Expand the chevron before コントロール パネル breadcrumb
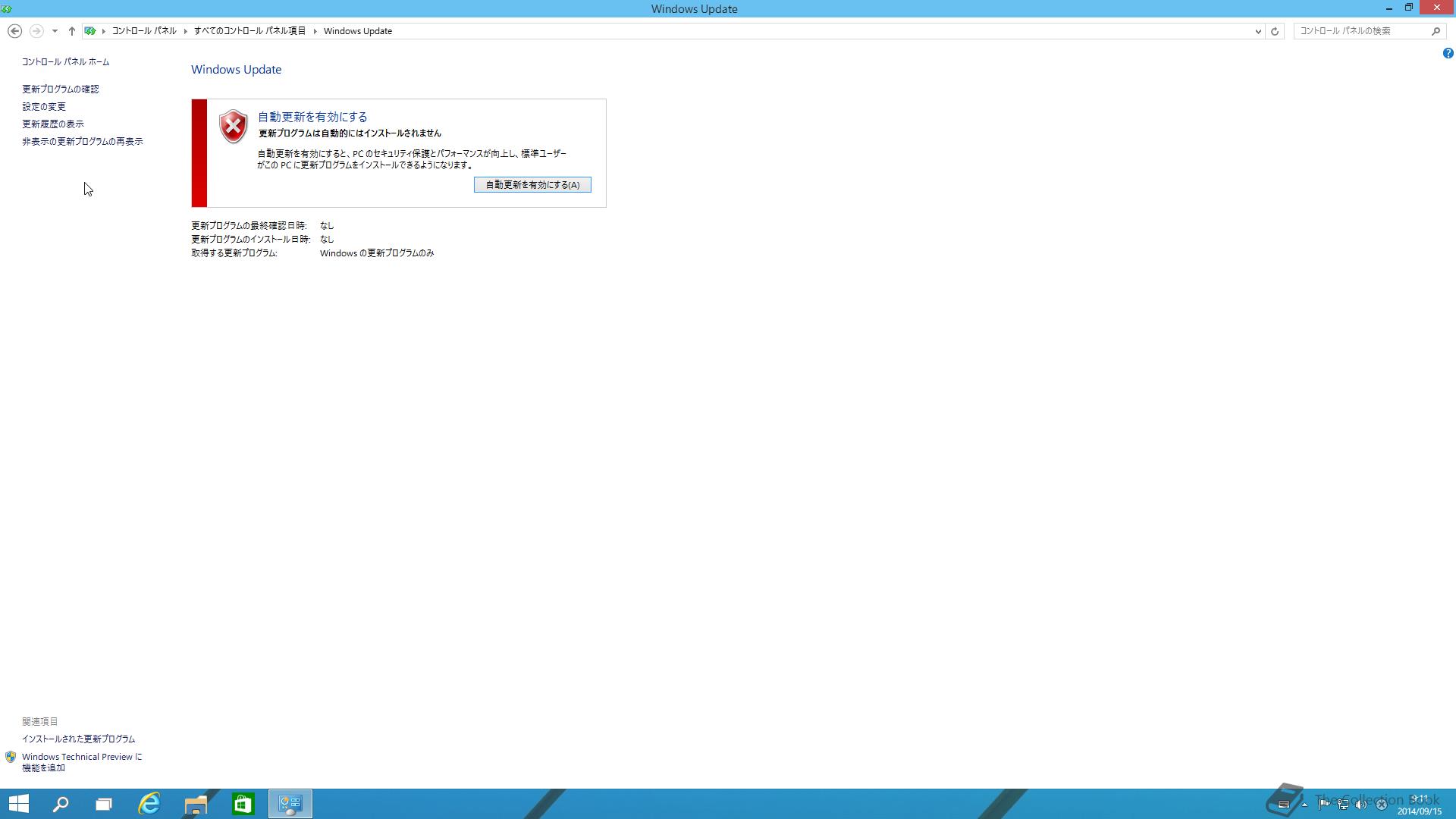1456x819 pixels. [x=104, y=31]
